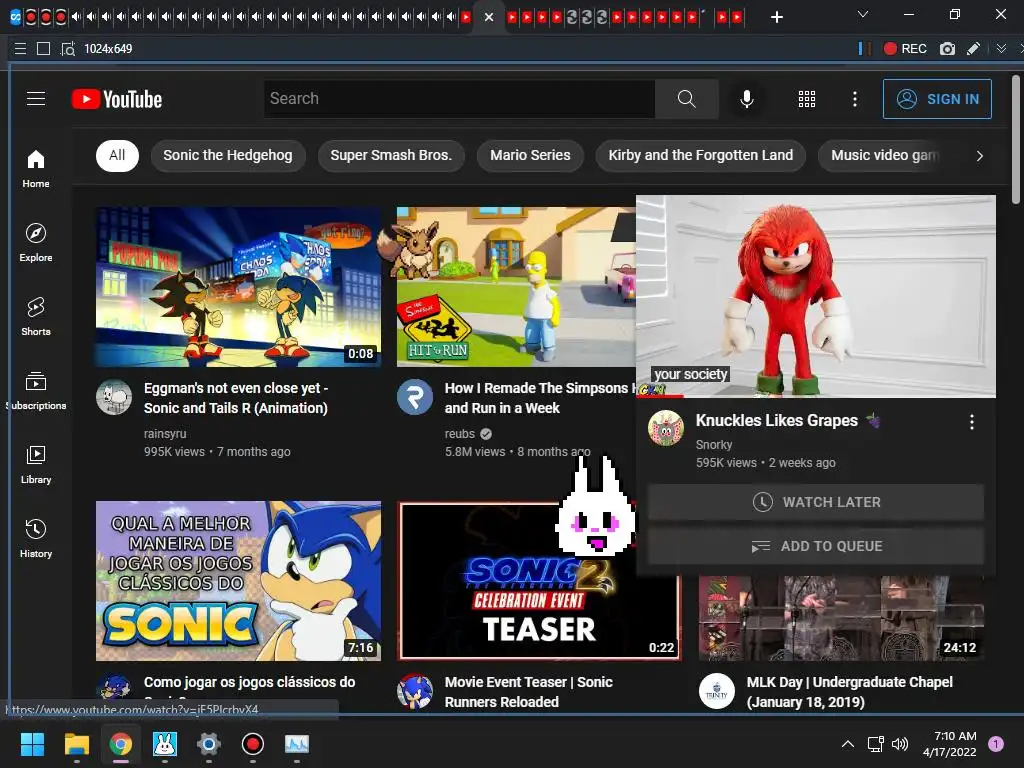
Task: Click the REC record button
Action: coord(904,48)
